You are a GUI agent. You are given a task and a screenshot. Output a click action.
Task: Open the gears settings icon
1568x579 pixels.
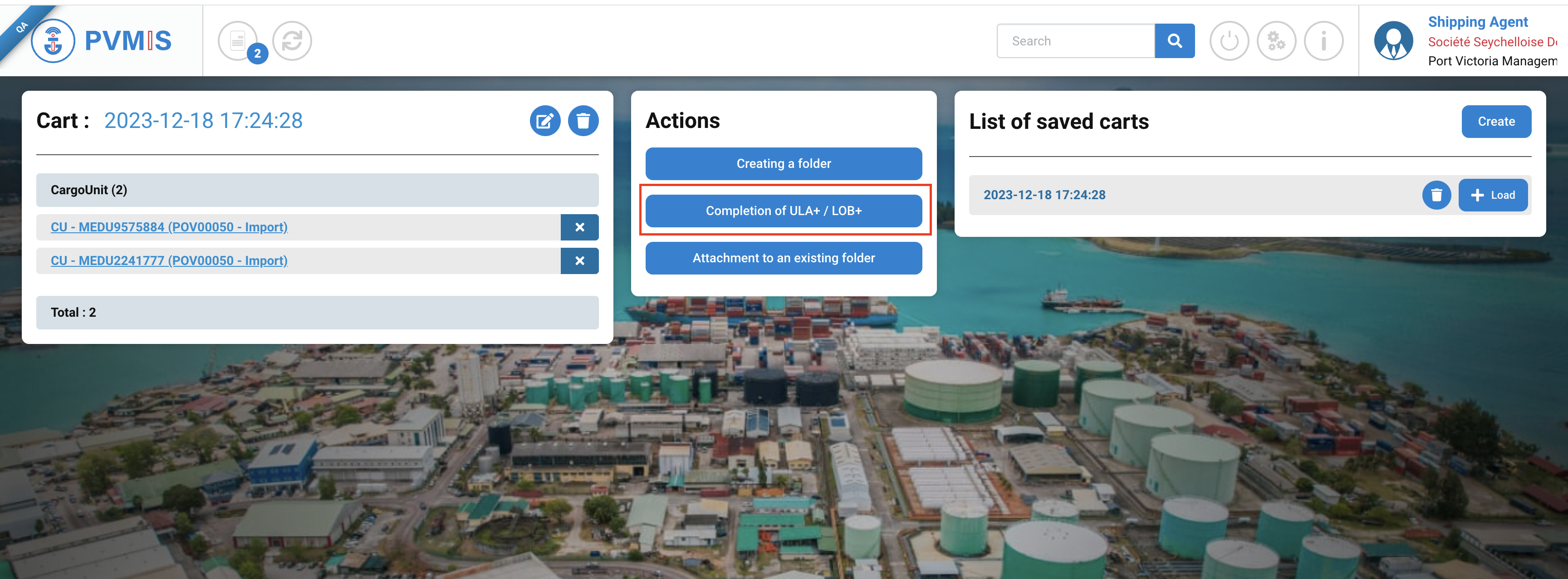point(1276,41)
